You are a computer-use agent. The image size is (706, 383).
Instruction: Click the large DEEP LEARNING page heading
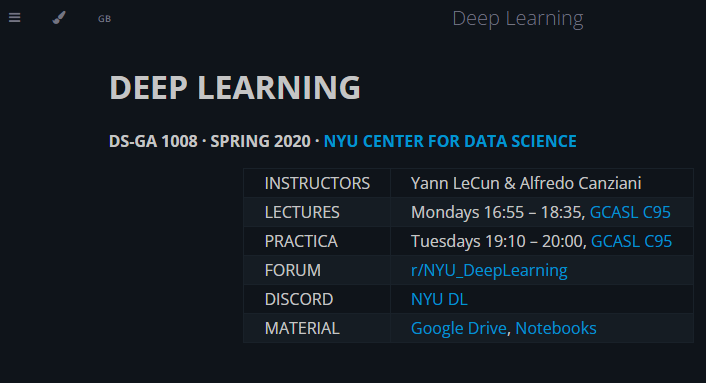pyautogui.click(x=235, y=87)
